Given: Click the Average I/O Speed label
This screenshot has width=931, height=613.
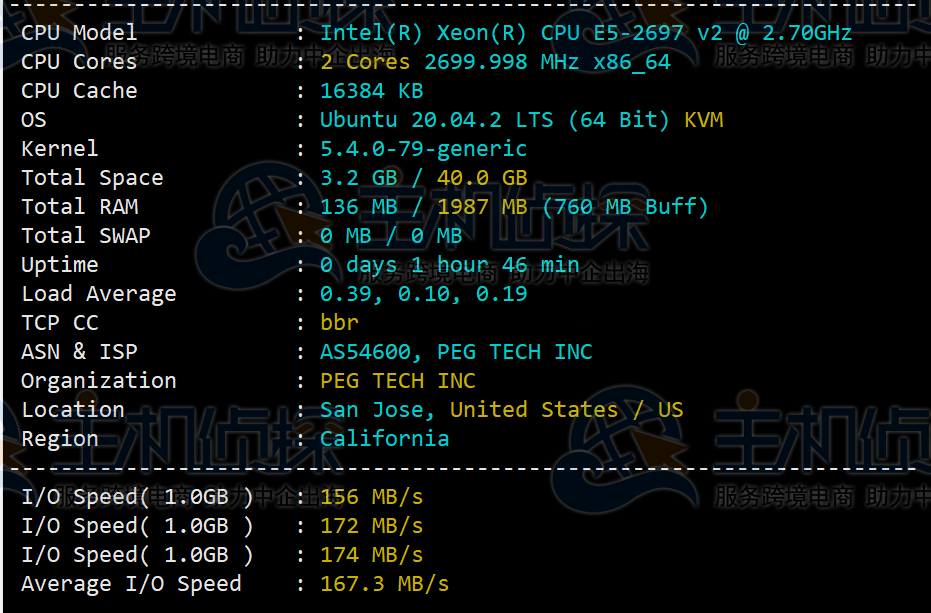Looking at the screenshot, I should pos(131,584).
